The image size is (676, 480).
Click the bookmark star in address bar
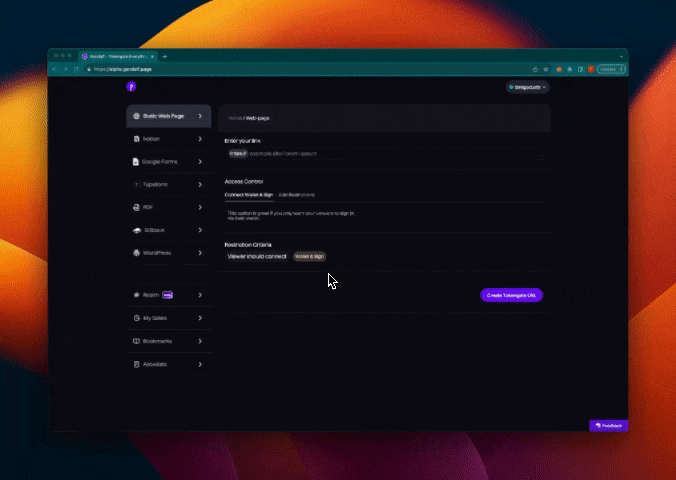pos(546,69)
